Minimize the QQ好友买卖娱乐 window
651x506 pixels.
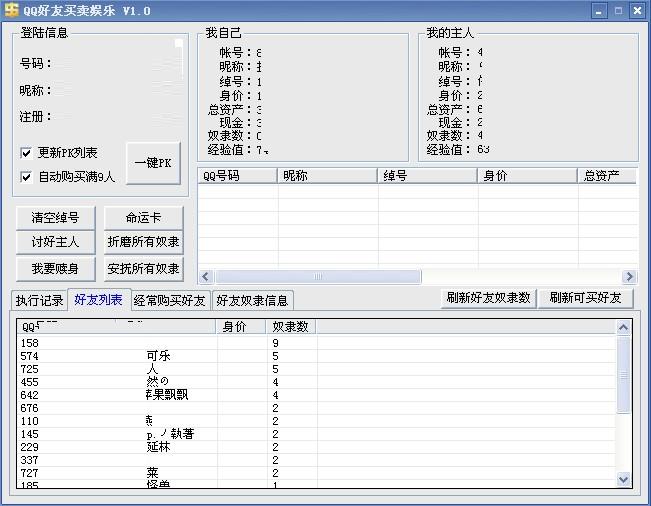pyautogui.click(x=599, y=11)
